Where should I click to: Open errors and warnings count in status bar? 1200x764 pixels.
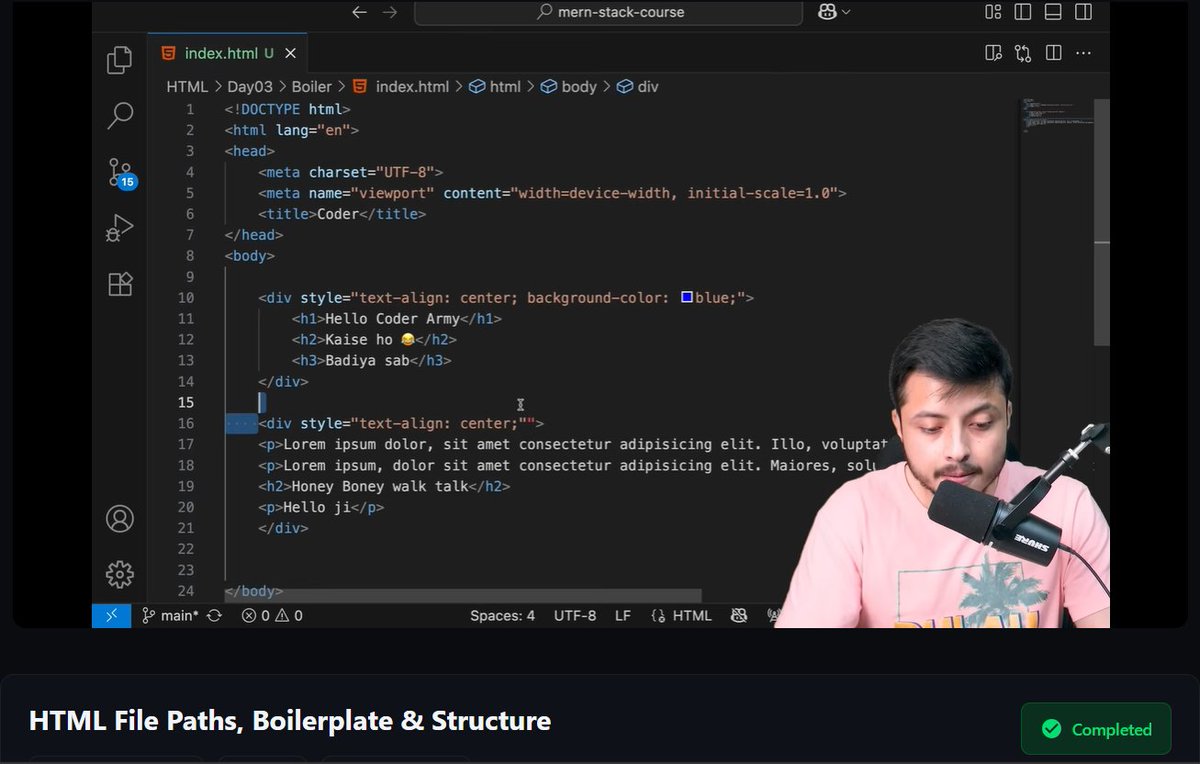pos(272,616)
